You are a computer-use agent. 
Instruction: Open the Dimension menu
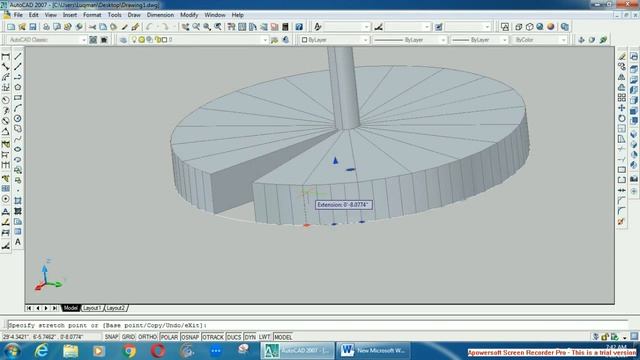point(160,15)
